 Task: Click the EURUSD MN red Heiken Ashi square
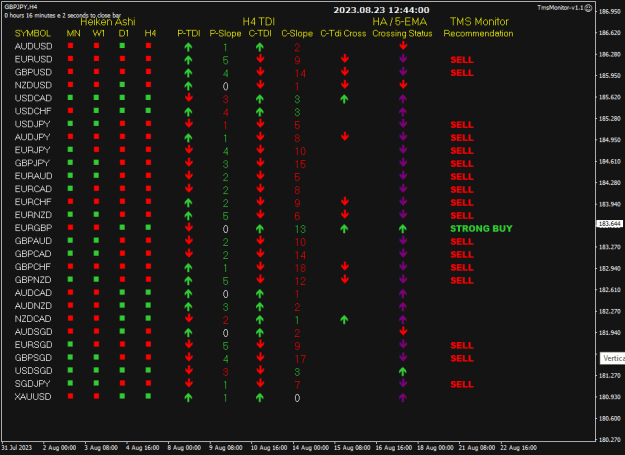click(71, 59)
